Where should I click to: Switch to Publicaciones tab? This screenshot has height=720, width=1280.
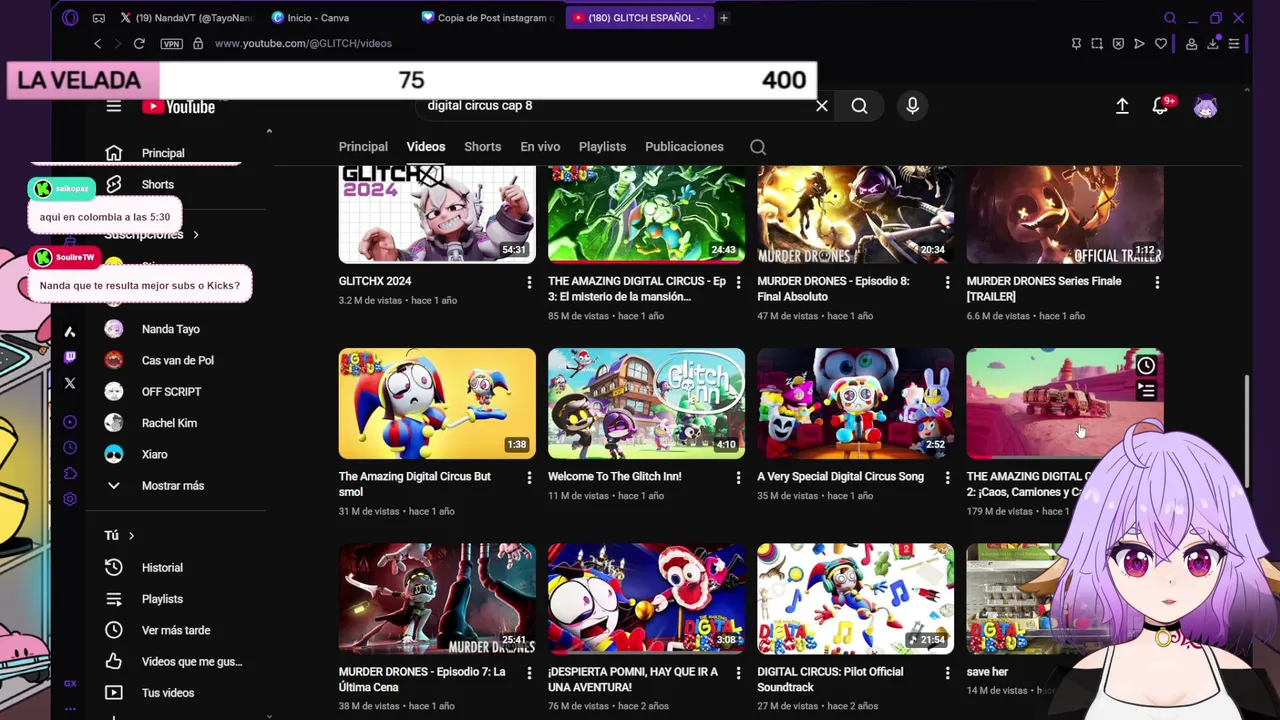coord(684,147)
